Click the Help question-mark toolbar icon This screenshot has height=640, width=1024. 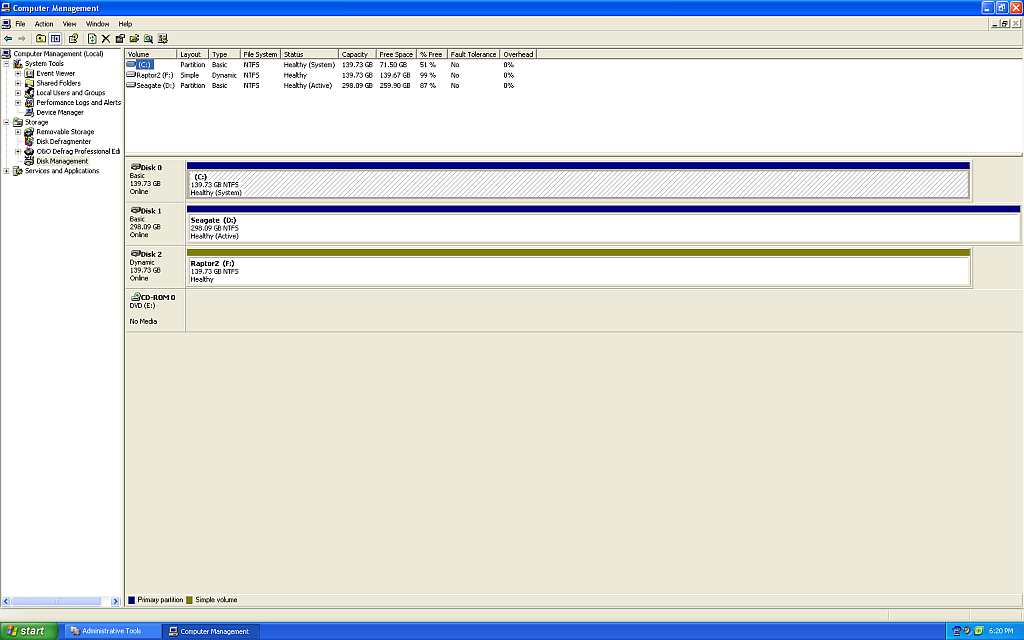[73, 39]
